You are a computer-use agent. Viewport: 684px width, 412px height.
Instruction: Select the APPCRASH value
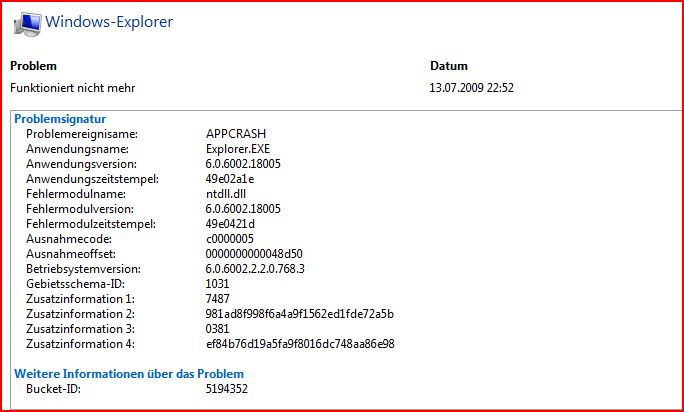point(236,134)
